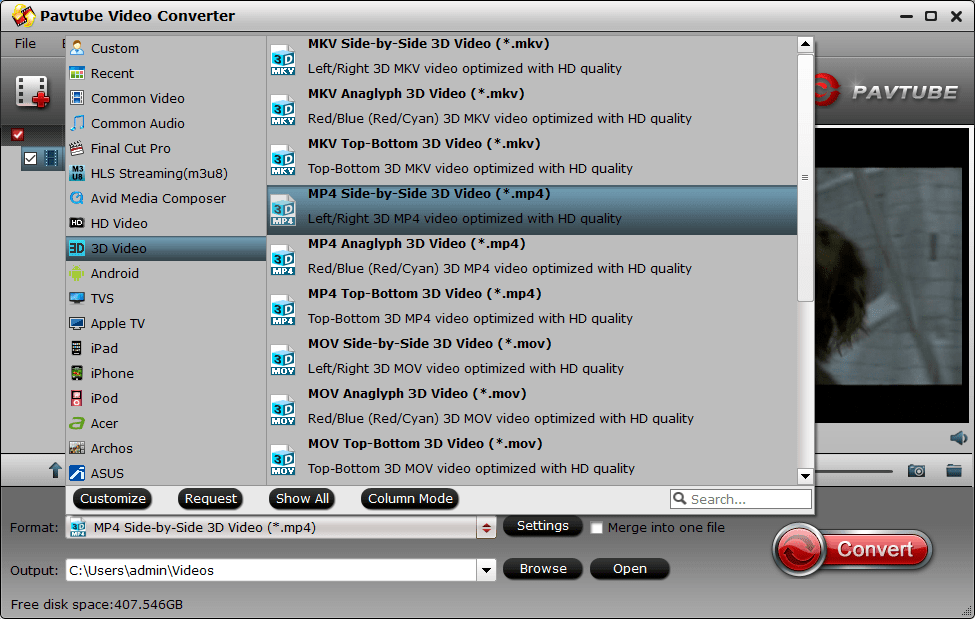This screenshot has height=619, width=975.
Task: Click the format list scrollbar thumb
Action: (805, 178)
